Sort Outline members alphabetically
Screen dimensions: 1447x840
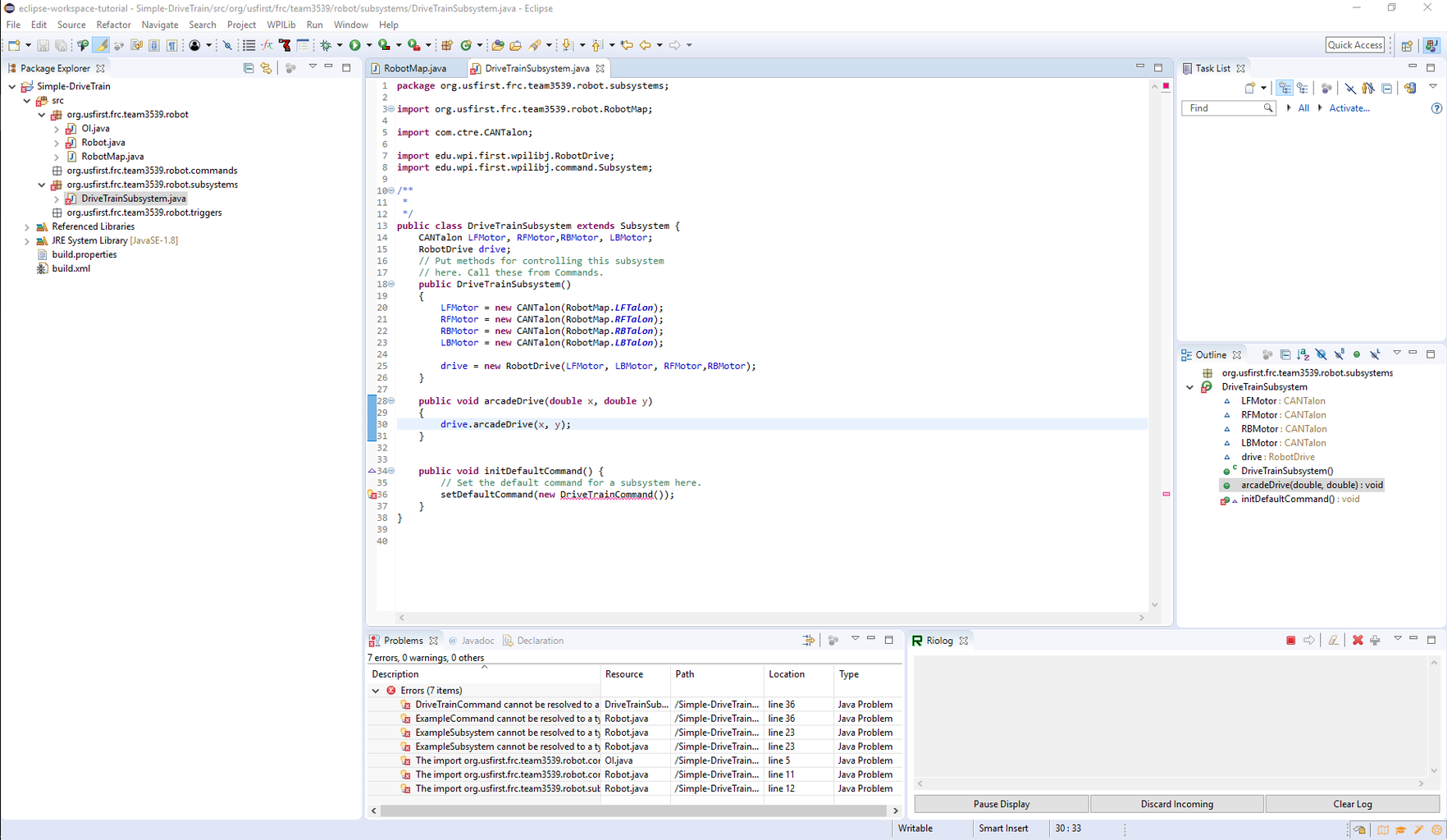pyautogui.click(x=1304, y=354)
